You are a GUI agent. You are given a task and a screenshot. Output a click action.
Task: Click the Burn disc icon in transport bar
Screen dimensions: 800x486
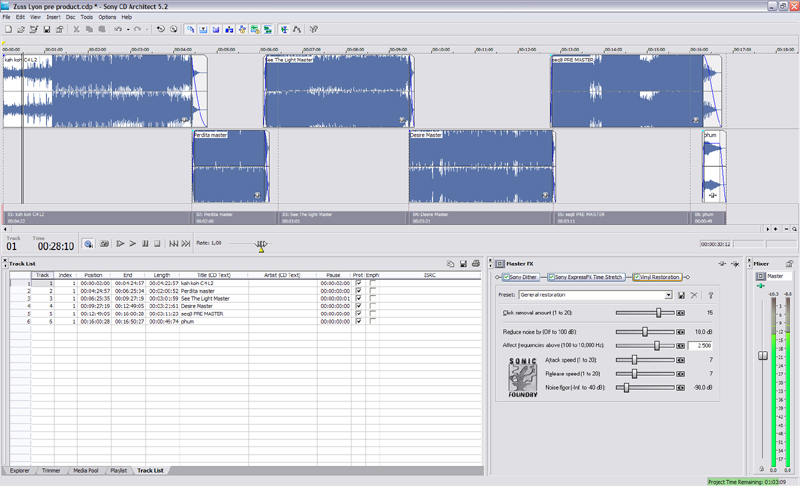(x=88, y=244)
